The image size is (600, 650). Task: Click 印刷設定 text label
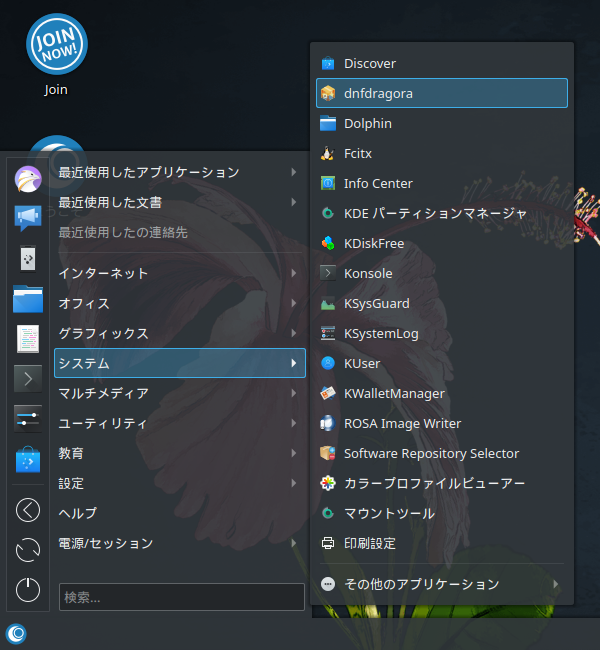click(370, 543)
